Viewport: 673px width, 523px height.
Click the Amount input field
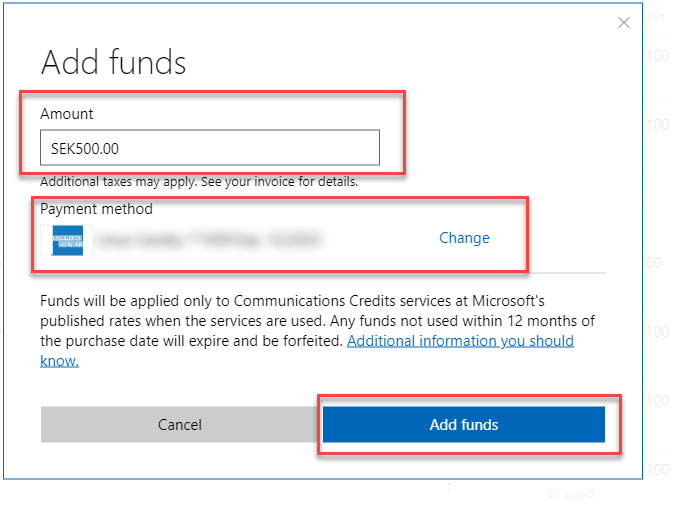tap(210, 148)
